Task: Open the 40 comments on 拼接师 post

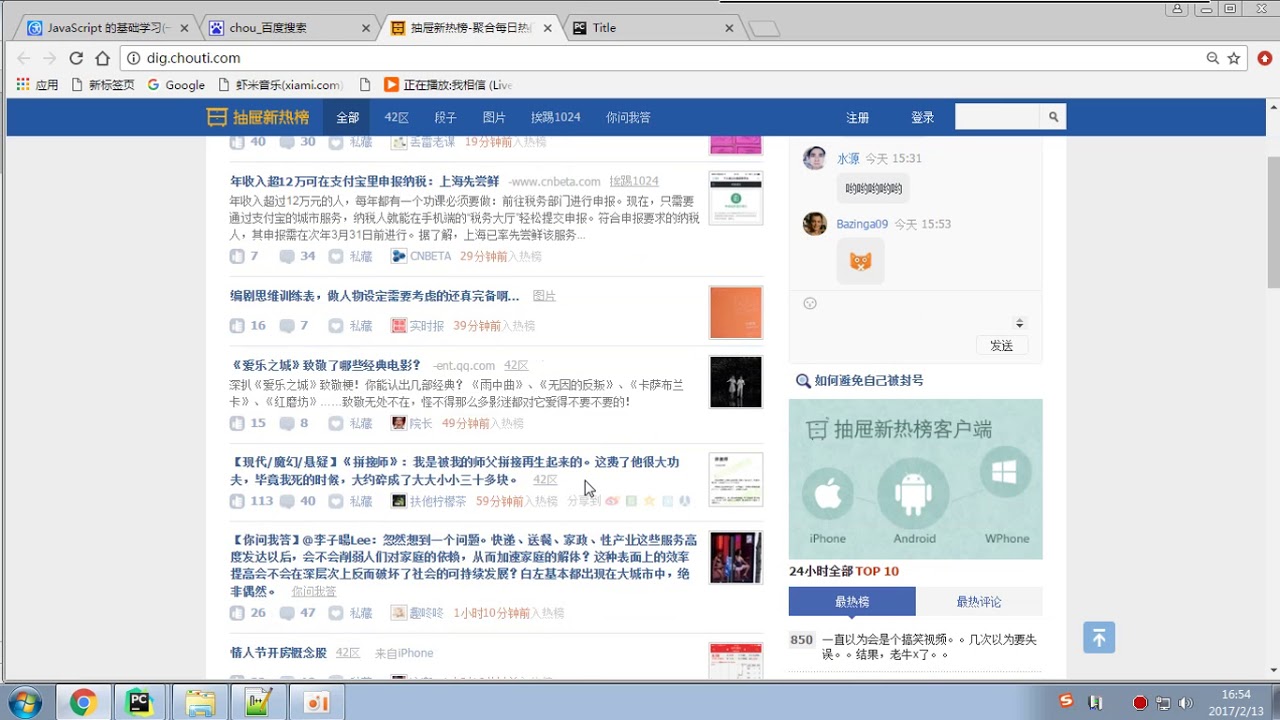Action: pos(297,501)
